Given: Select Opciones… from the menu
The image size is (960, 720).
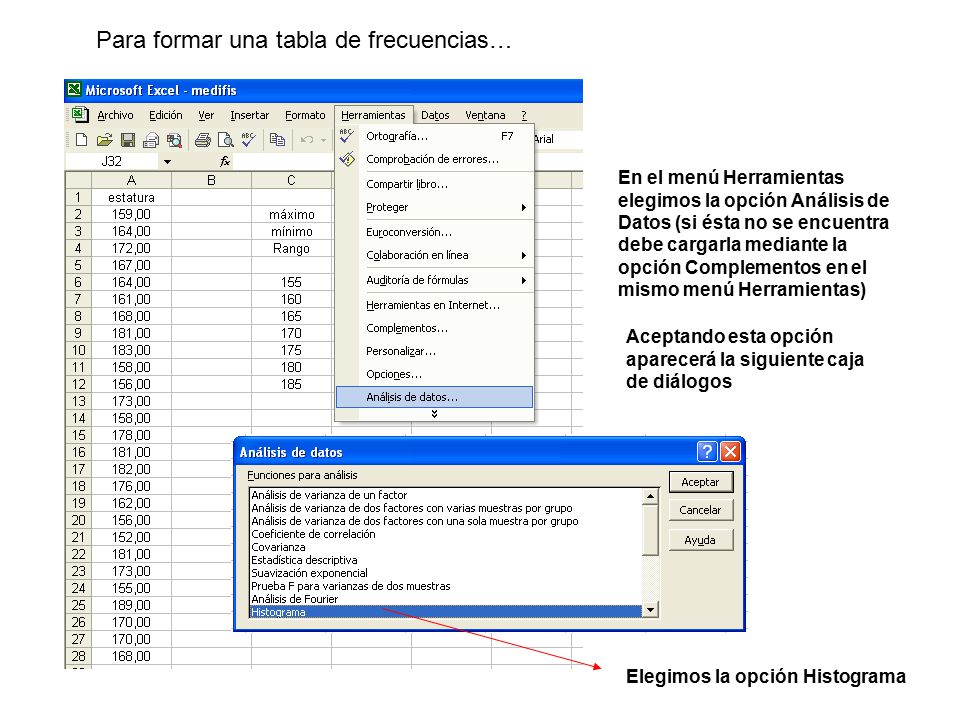Looking at the screenshot, I should pyautogui.click(x=434, y=374).
